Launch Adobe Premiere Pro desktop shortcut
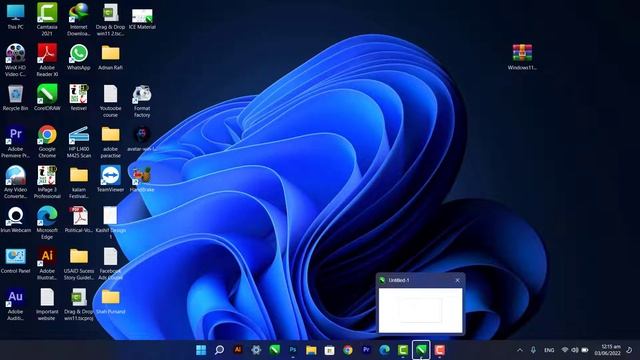The height and width of the screenshot is (360, 640). (x=16, y=141)
